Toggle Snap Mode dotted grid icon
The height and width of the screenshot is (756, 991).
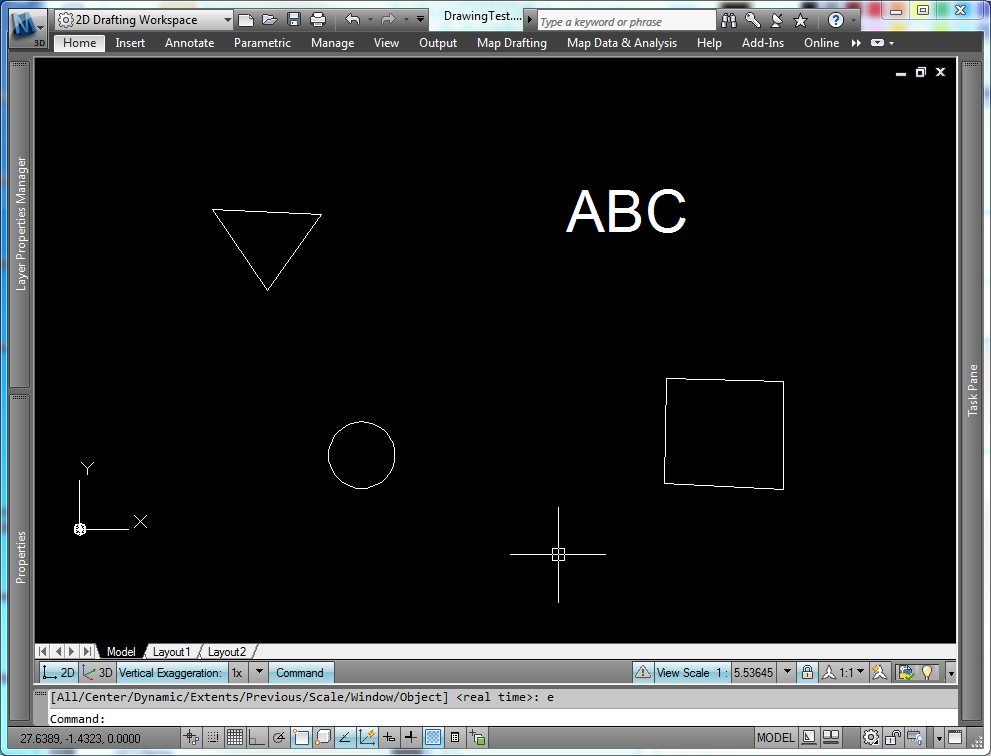pyautogui.click(x=213, y=737)
